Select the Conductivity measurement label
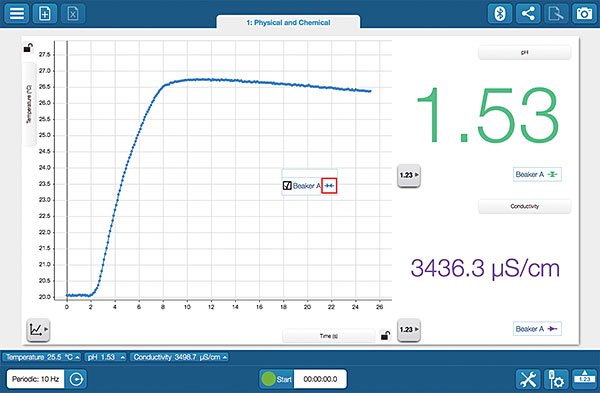 [525, 206]
